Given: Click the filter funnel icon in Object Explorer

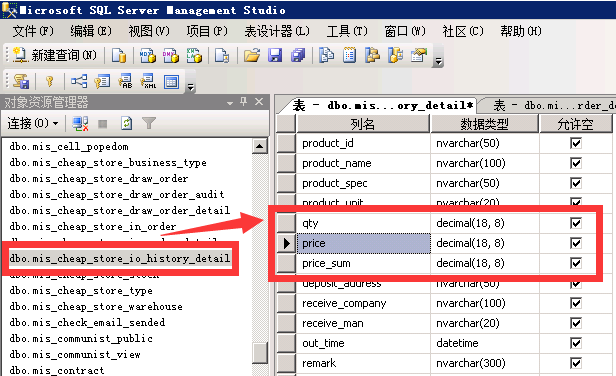Looking at the screenshot, I should click(x=149, y=123).
